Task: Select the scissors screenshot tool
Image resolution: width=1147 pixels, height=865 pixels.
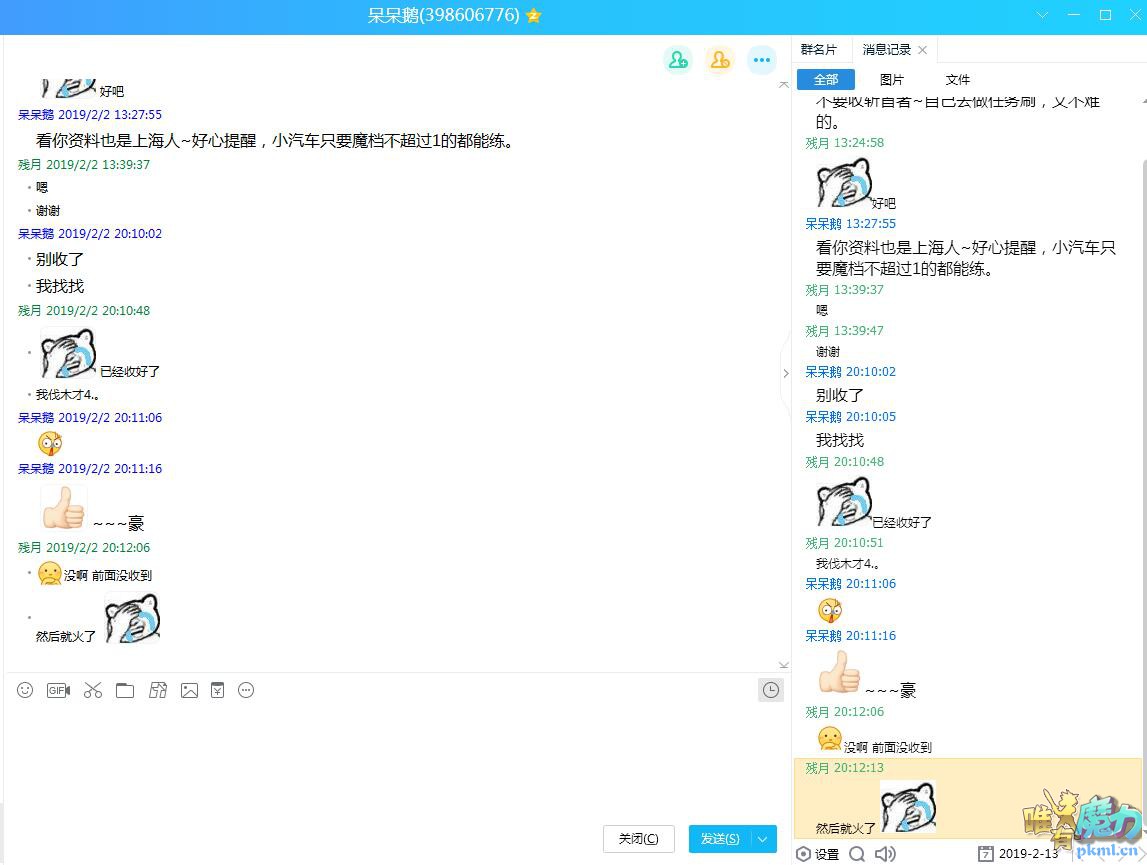Action: 93,690
